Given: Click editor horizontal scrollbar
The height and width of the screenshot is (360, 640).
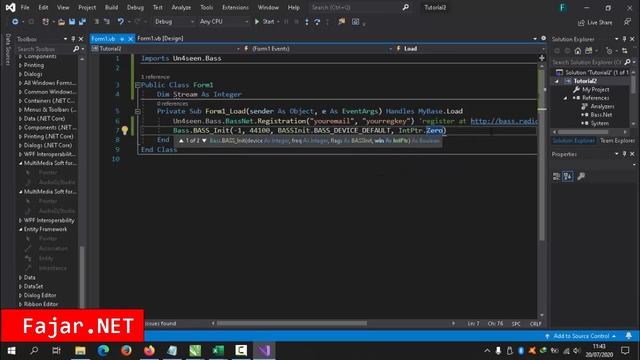Looking at the screenshot, I should coord(291,323).
